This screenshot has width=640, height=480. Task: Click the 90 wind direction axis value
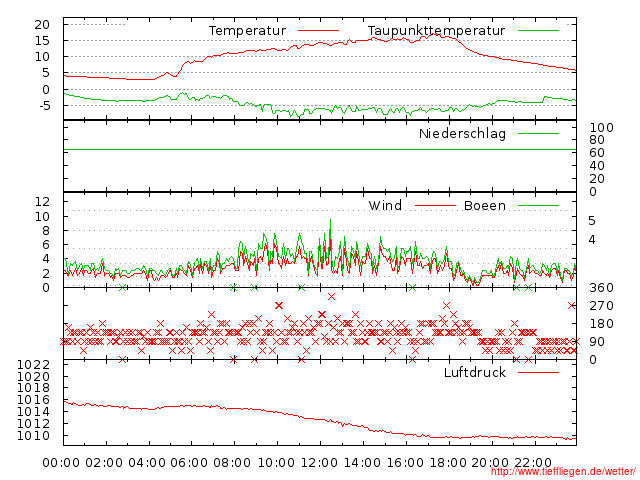597,342
